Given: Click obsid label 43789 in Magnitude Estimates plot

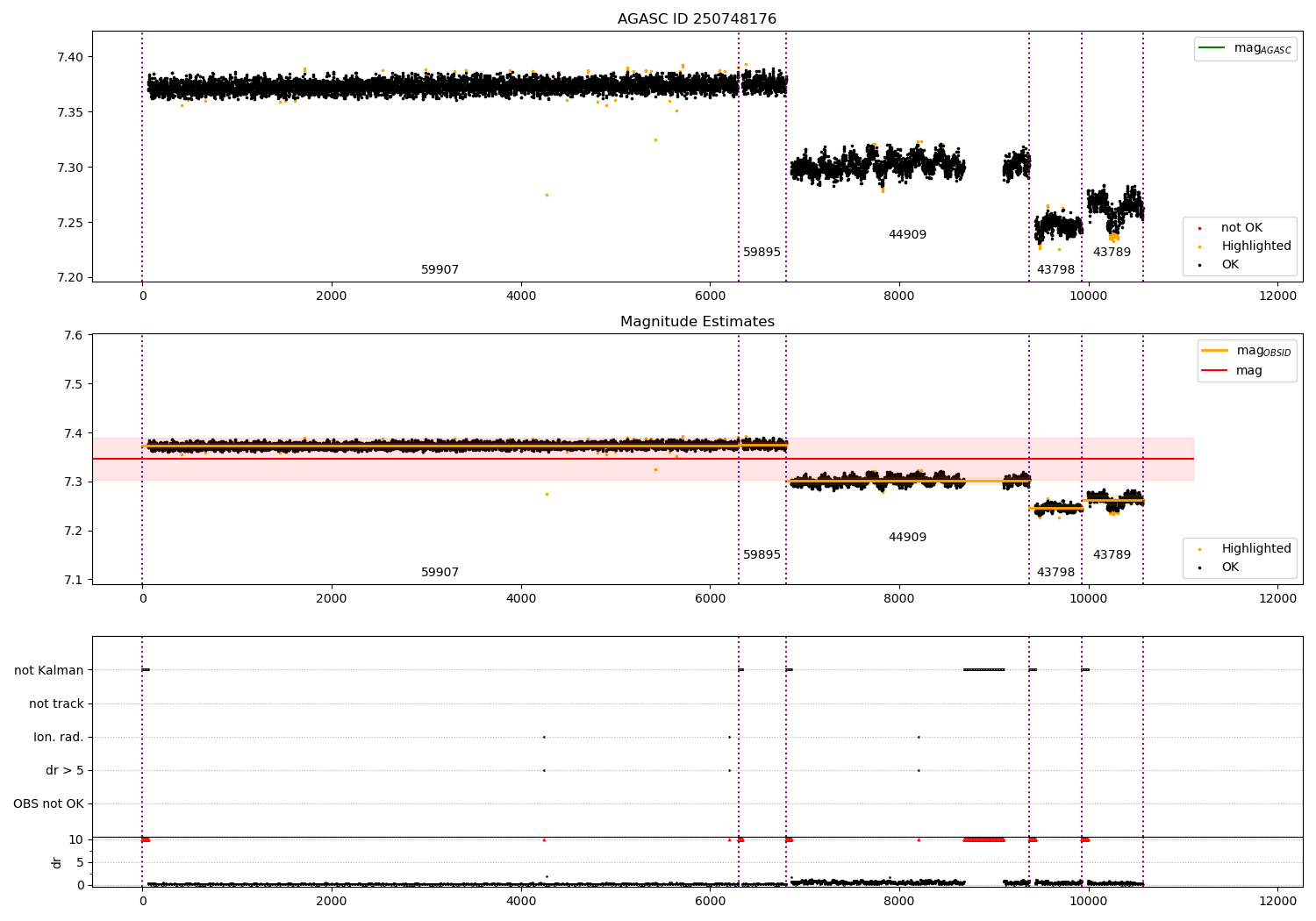Looking at the screenshot, I should pyautogui.click(x=1112, y=555).
